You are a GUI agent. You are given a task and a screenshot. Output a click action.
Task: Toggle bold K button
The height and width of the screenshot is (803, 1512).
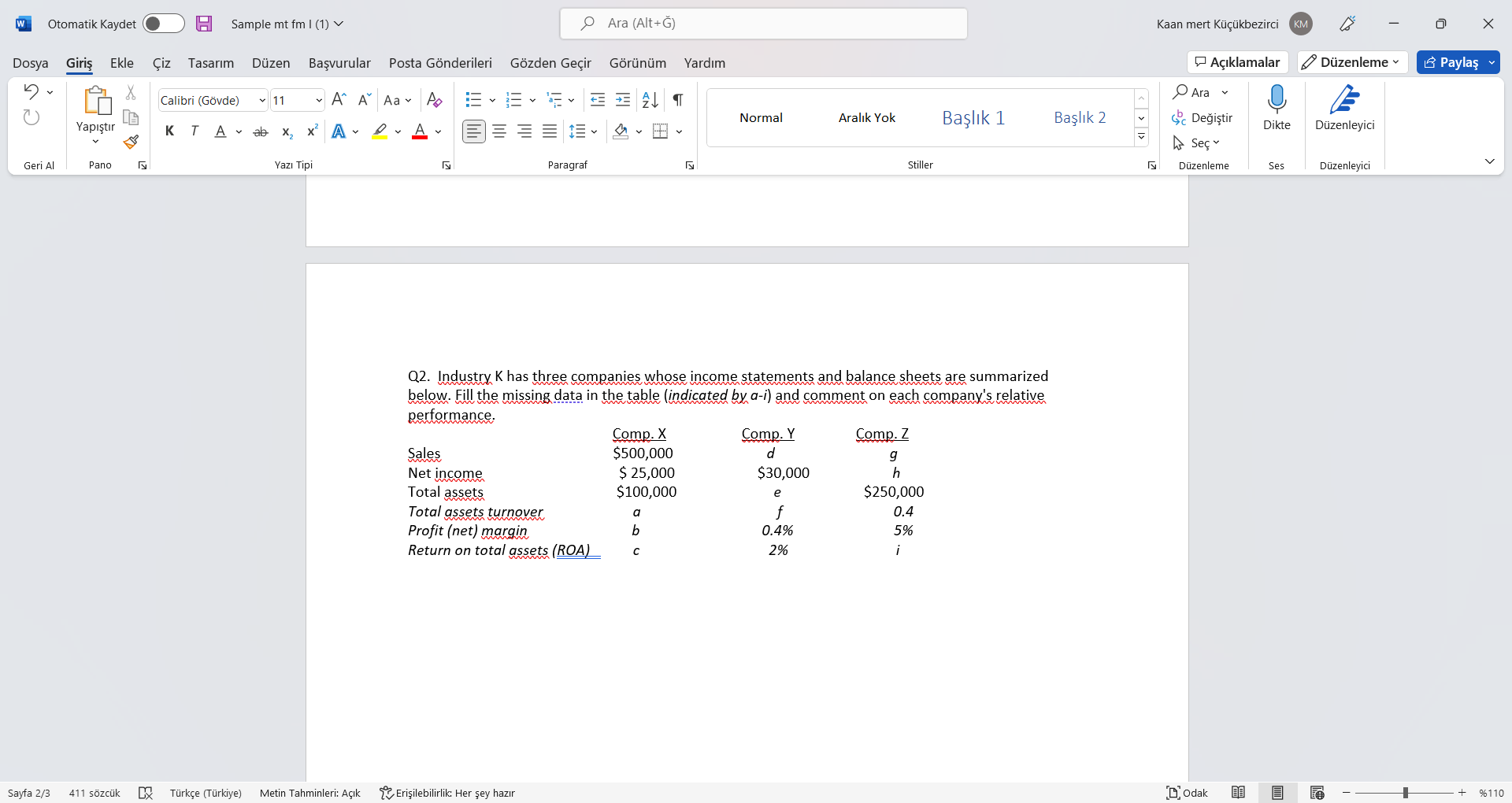pos(169,131)
